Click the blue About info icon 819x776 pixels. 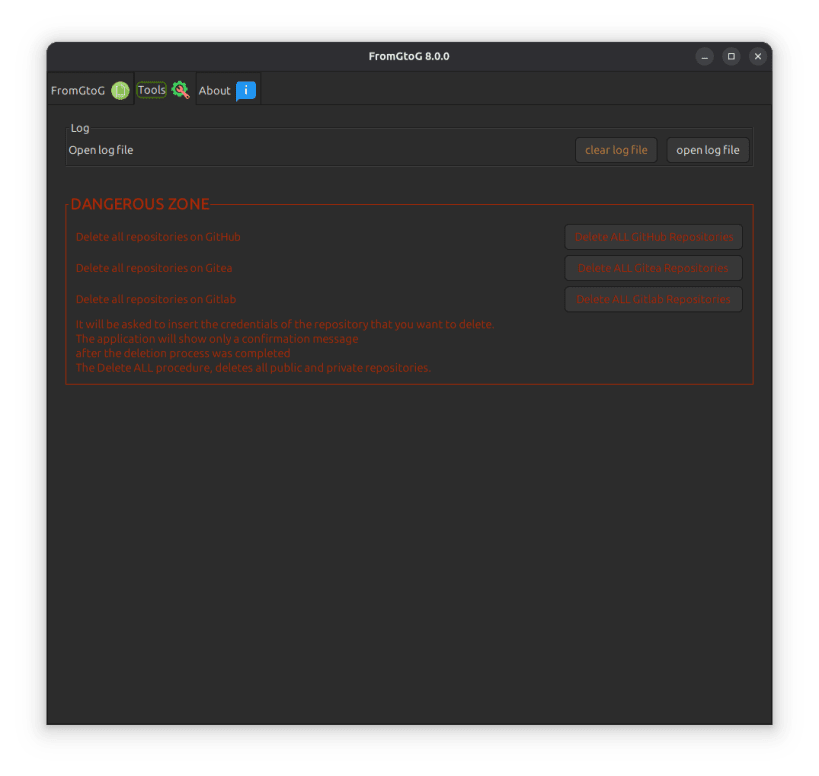[246, 90]
